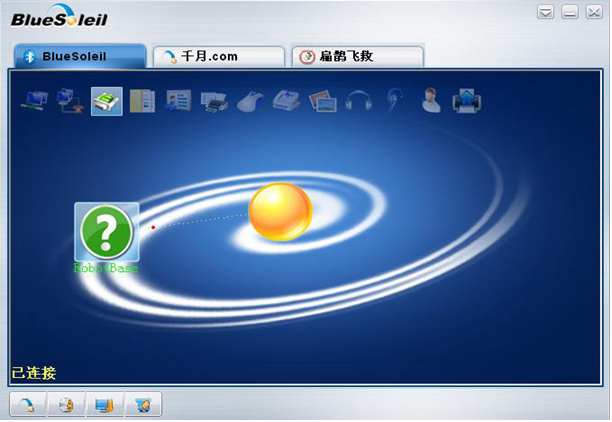Viewport: 612px width, 422px height.
Task: Open the title bar dropdown menu button
Action: tap(545, 12)
